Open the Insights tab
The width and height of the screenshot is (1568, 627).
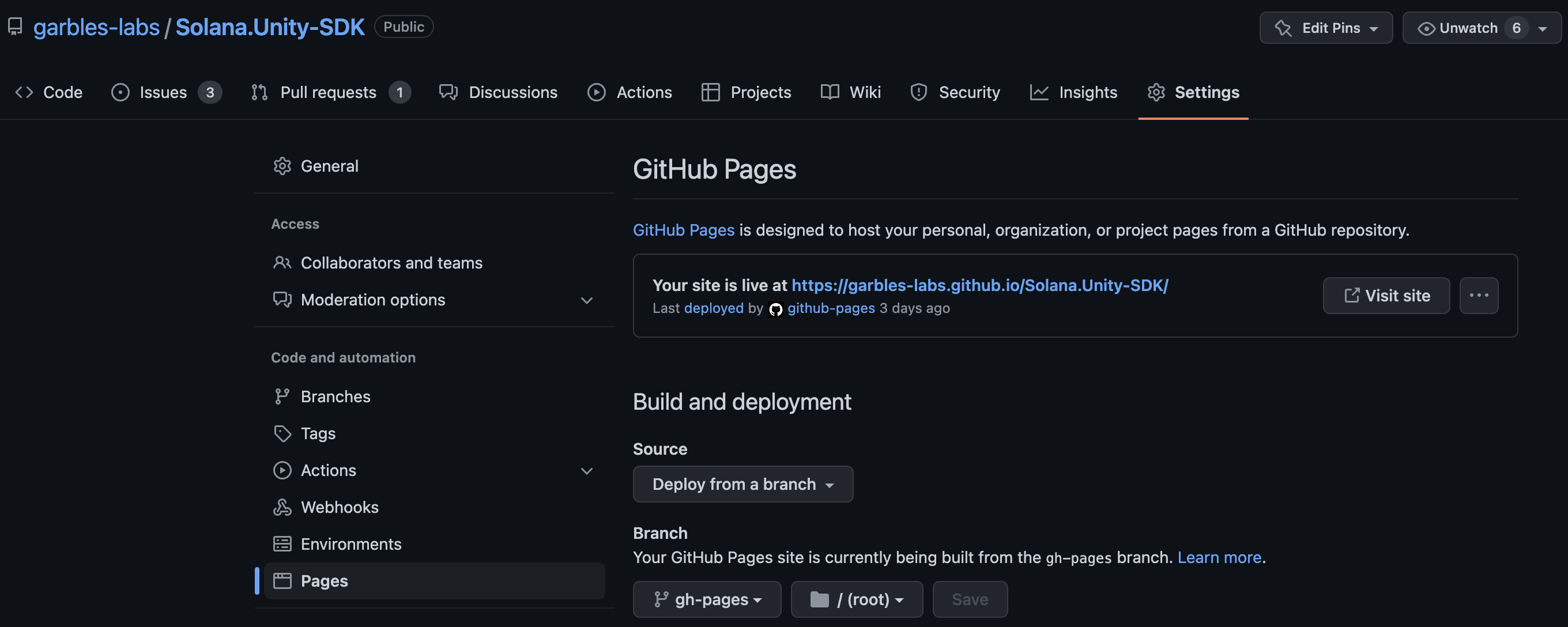click(x=1073, y=92)
